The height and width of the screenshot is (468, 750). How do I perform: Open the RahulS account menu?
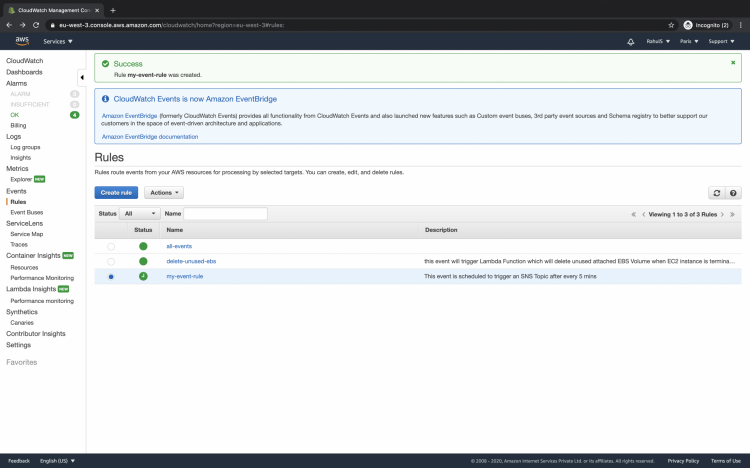point(658,41)
